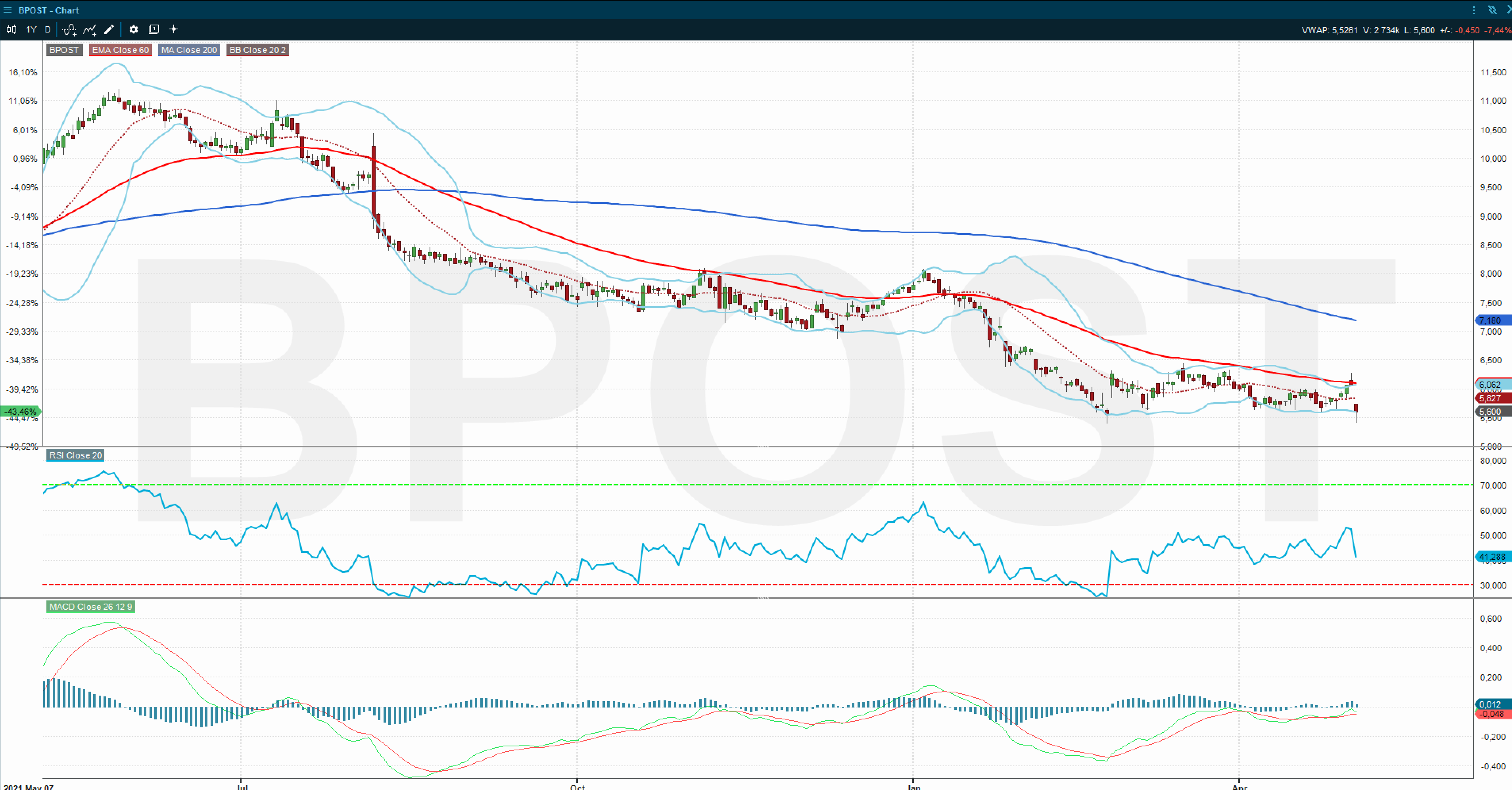1512x790 pixels.
Task: Click the 11,500 price axis label
Action: (1493, 72)
